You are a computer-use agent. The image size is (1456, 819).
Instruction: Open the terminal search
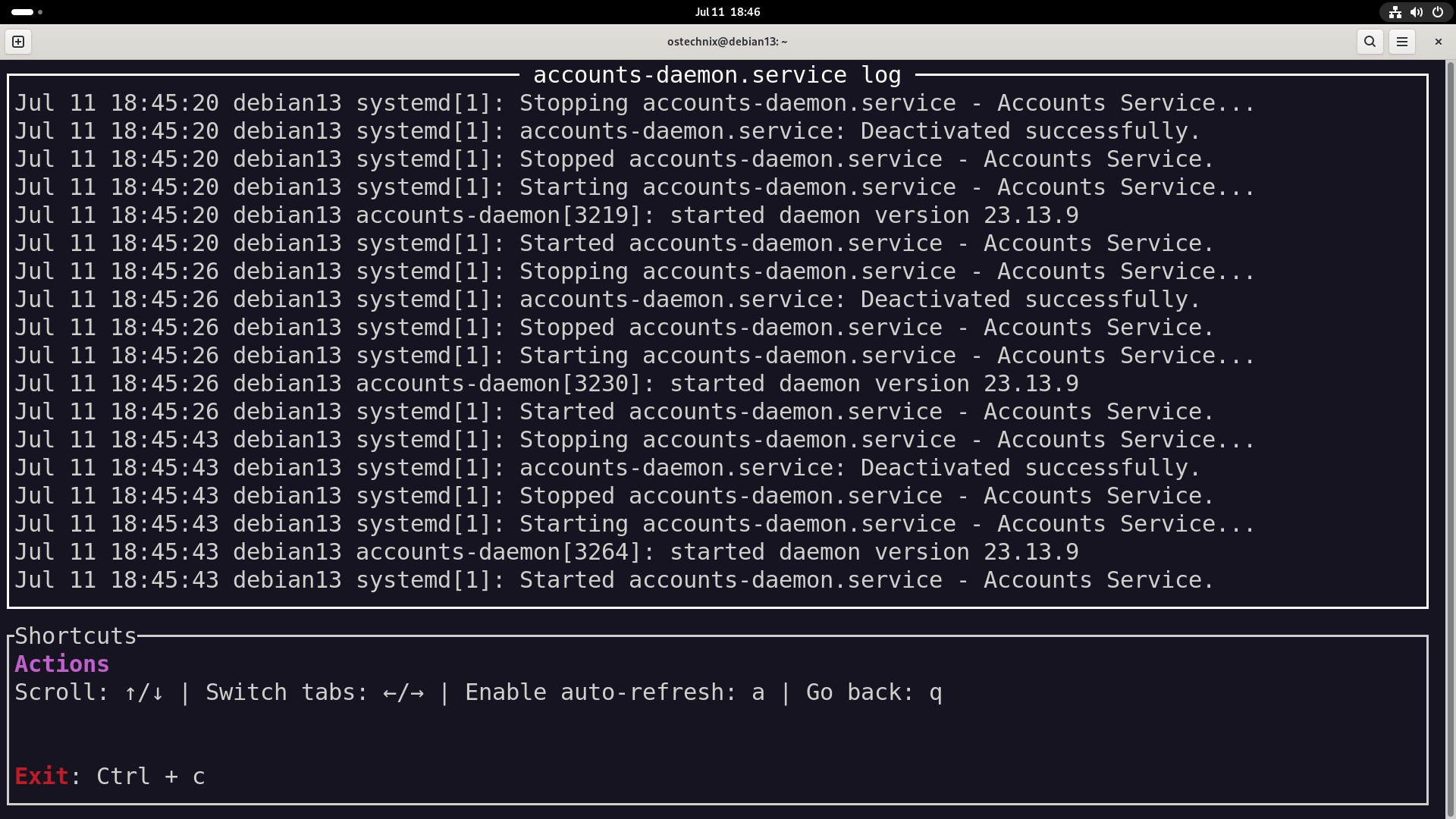pyautogui.click(x=1370, y=42)
